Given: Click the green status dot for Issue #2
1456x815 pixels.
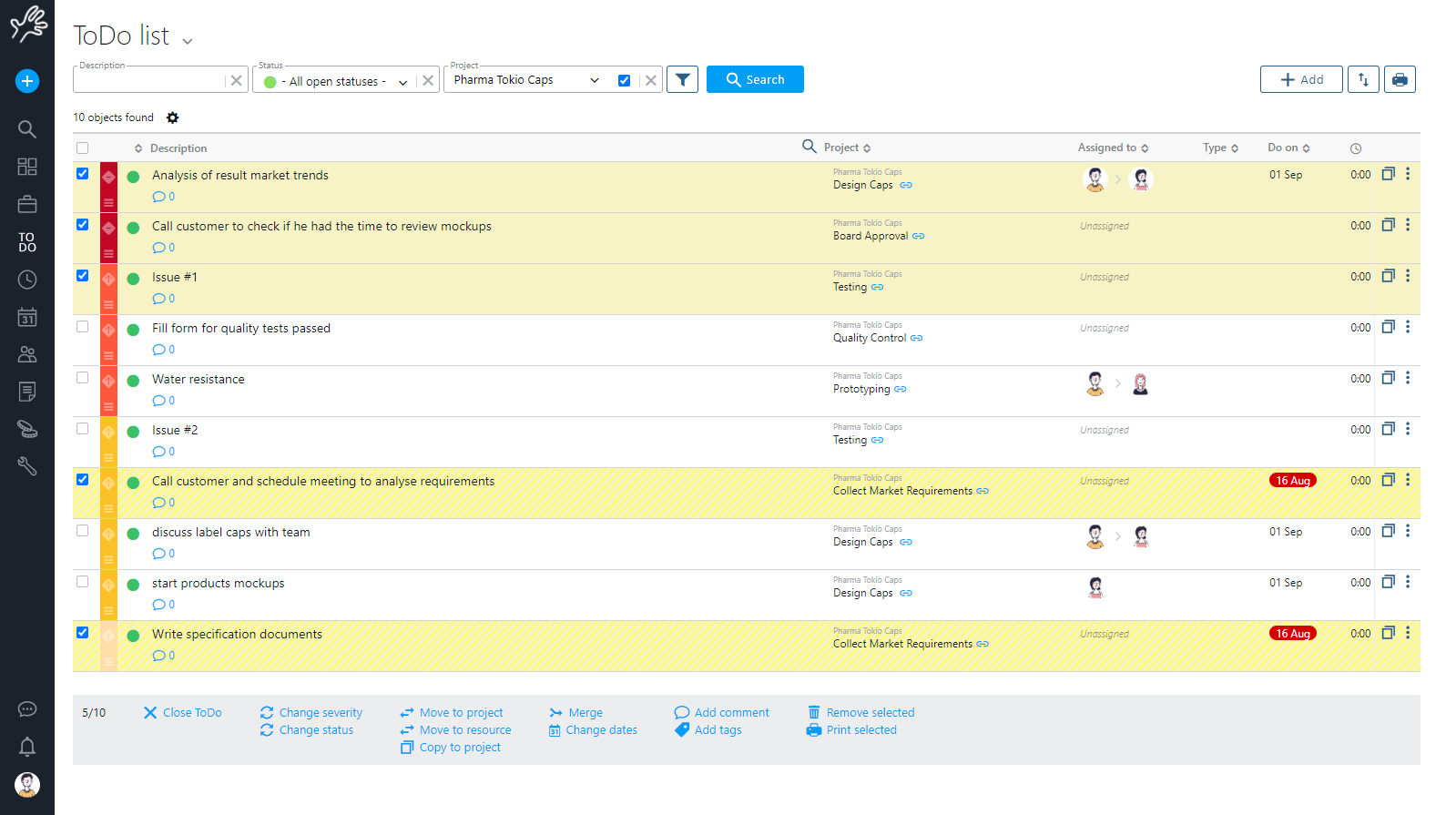Looking at the screenshot, I should click(133, 433).
